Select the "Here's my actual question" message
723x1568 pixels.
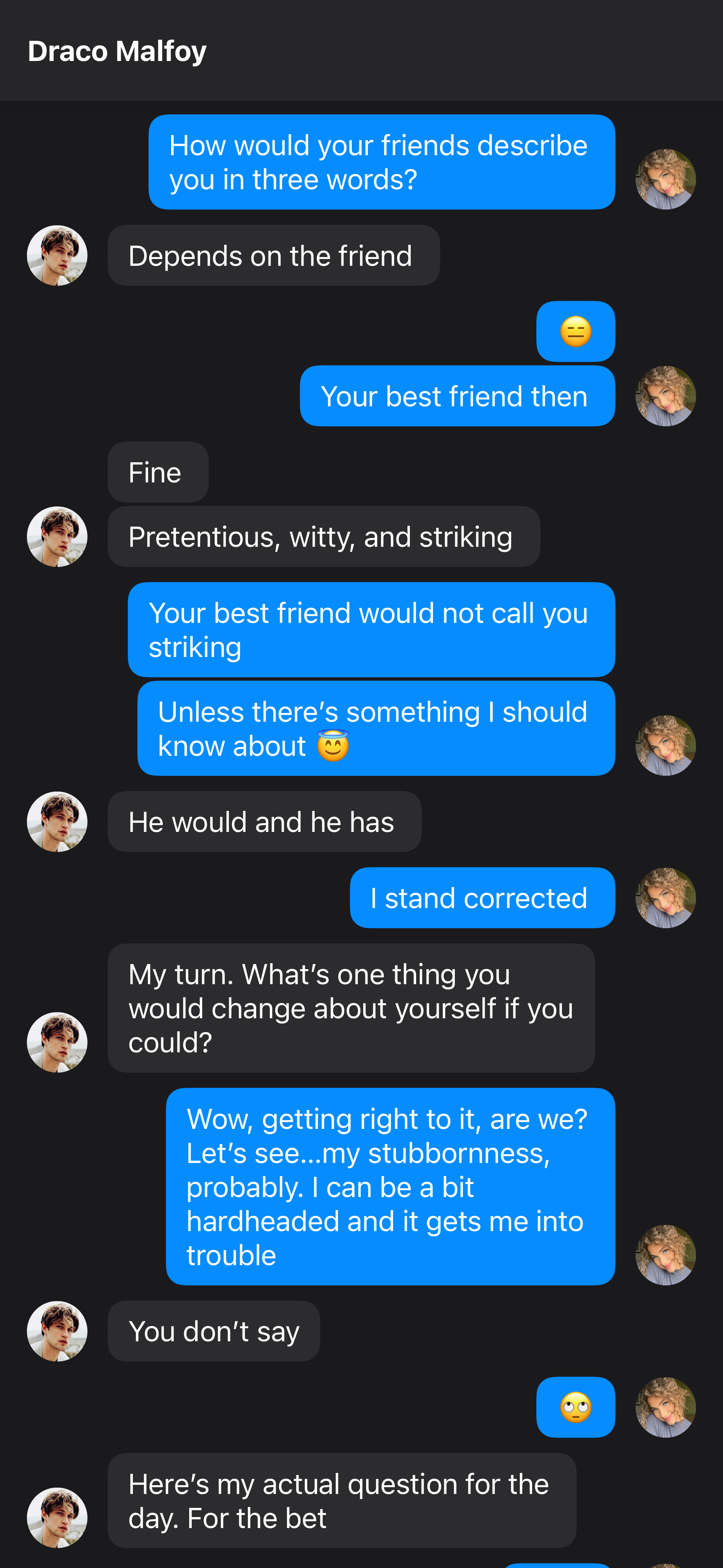click(341, 1500)
